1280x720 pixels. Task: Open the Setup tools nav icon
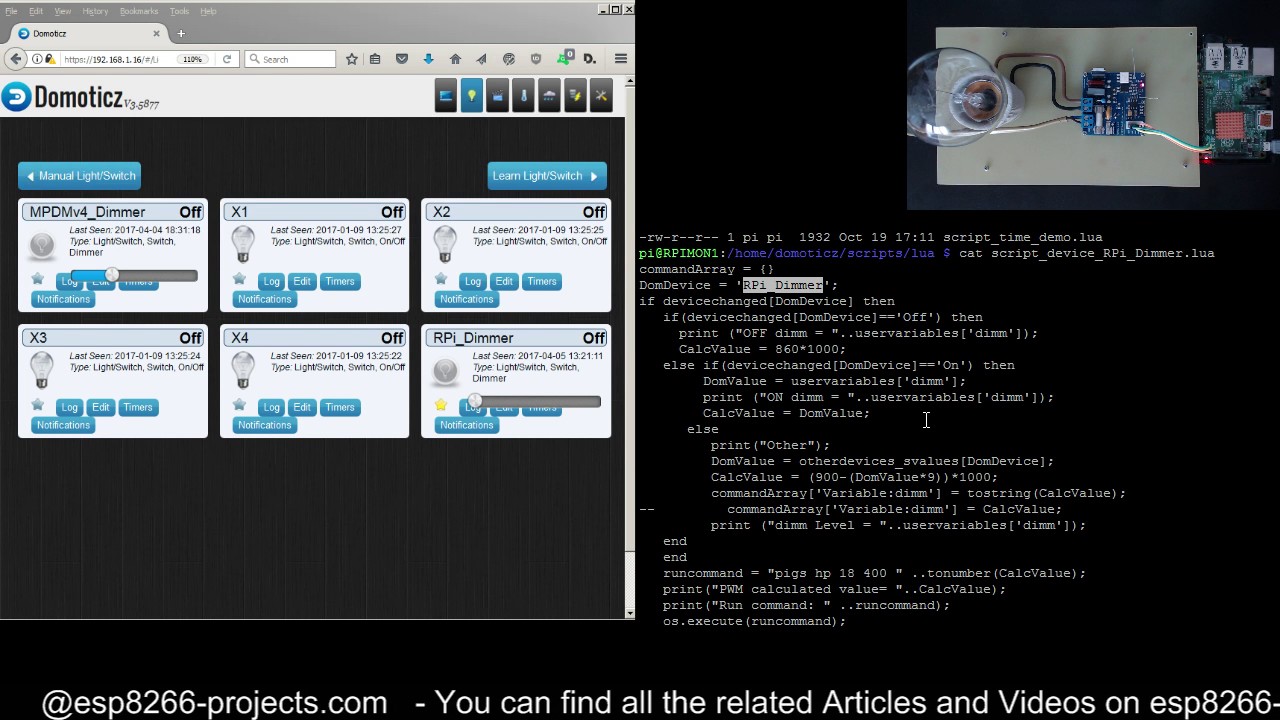[601, 96]
